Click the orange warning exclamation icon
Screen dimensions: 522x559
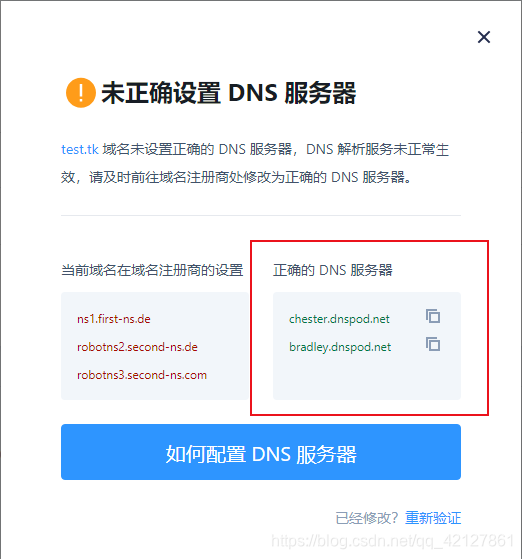[81, 93]
